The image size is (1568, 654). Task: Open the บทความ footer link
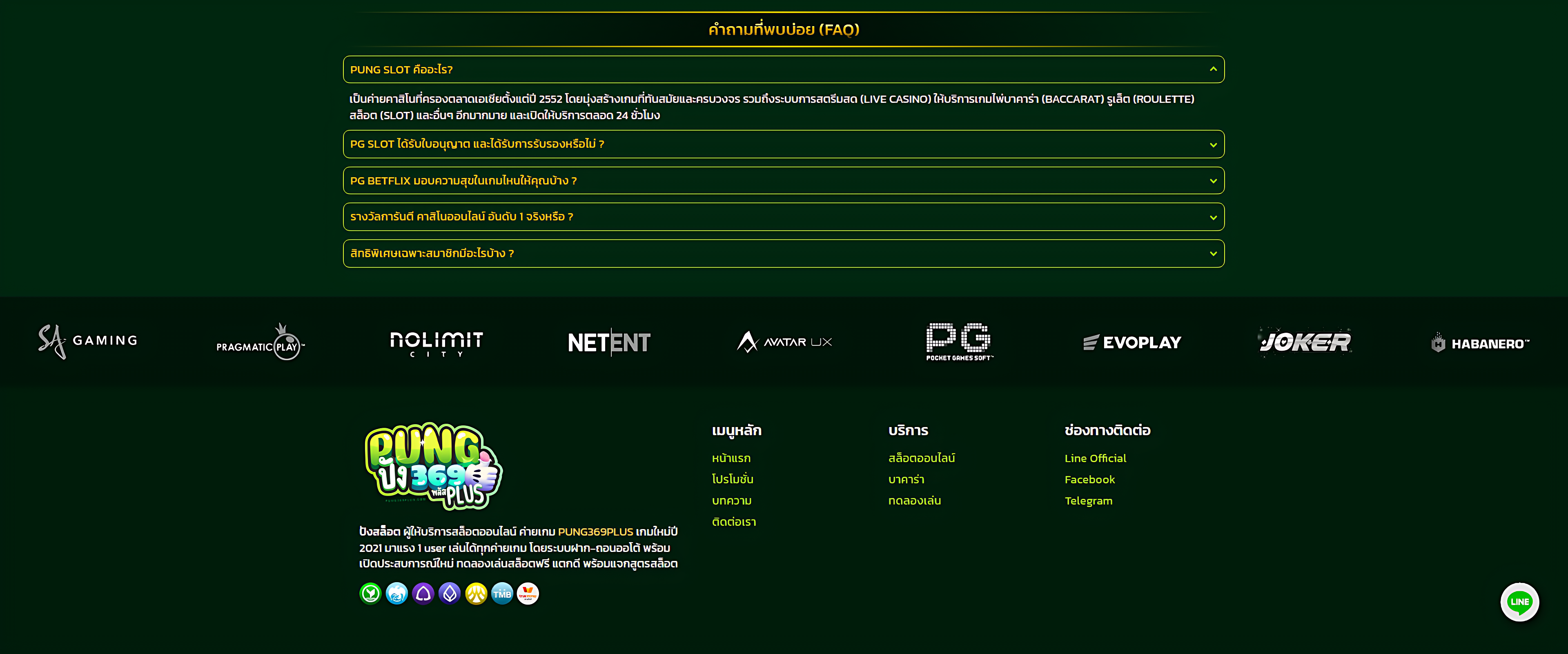[x=732, y=501]
